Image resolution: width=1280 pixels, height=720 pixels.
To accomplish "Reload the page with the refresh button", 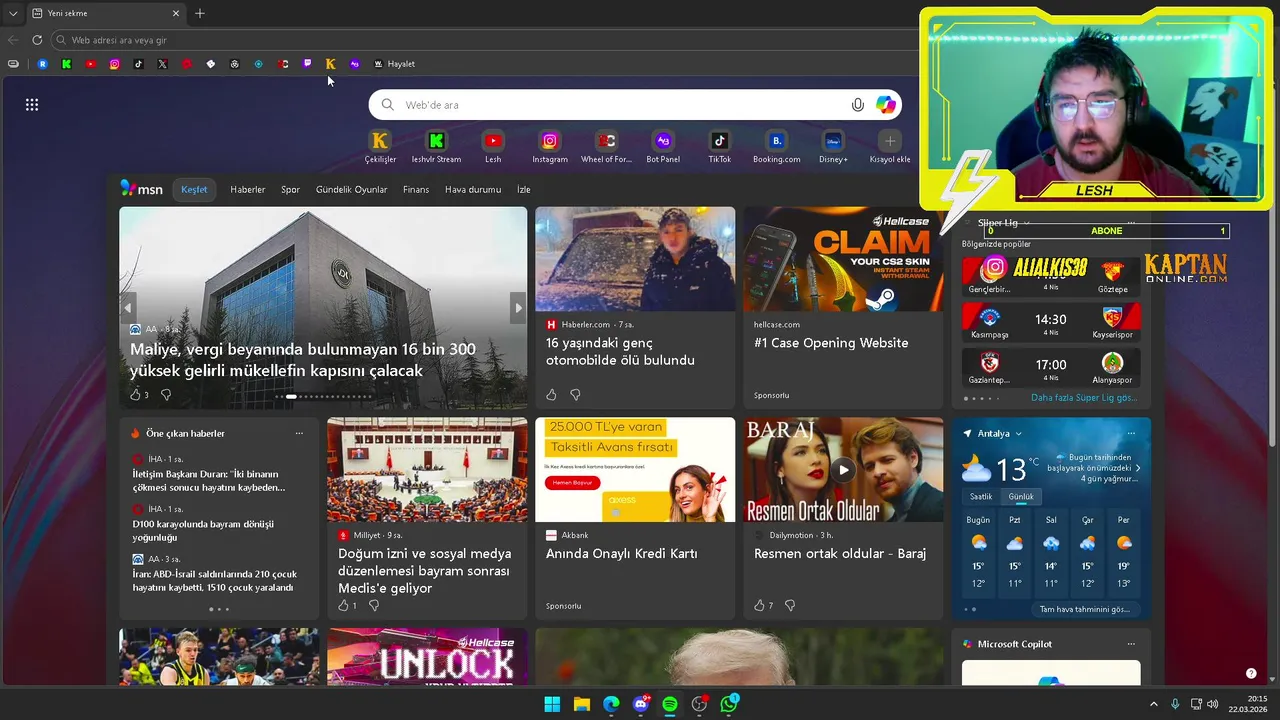I will pyautogui.click(x=37, y=40).
